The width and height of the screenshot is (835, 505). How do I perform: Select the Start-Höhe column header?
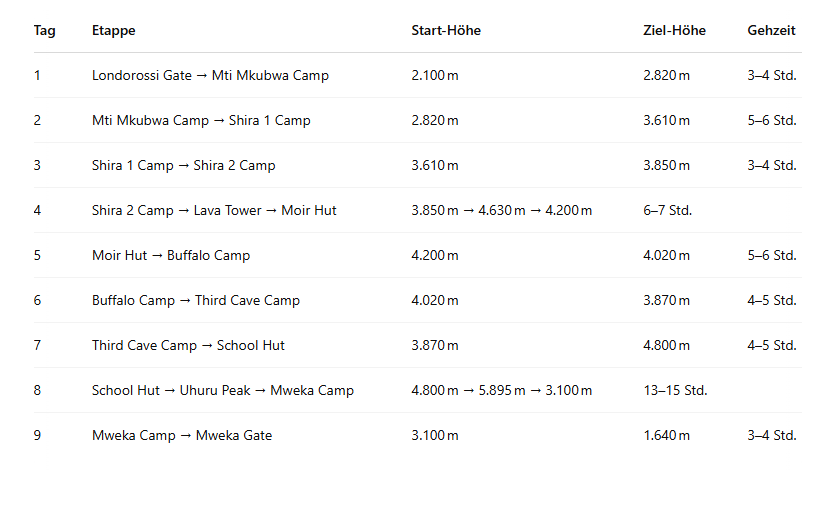click(446, 31)
